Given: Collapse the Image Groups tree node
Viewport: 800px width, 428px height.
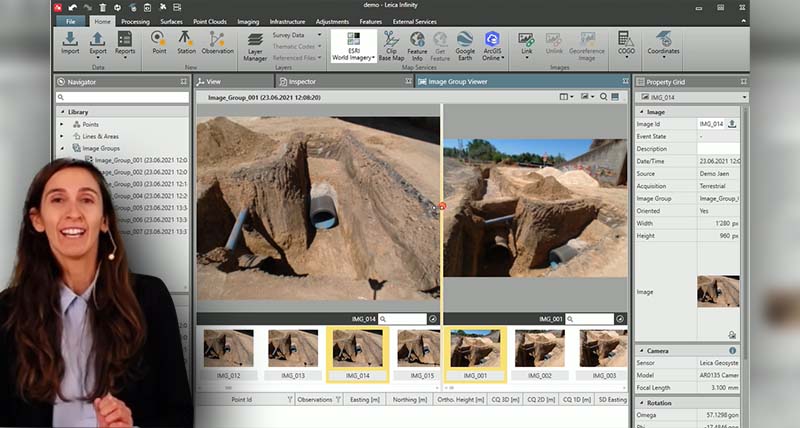Looking at the screenshot, I should tap(62, 148).
